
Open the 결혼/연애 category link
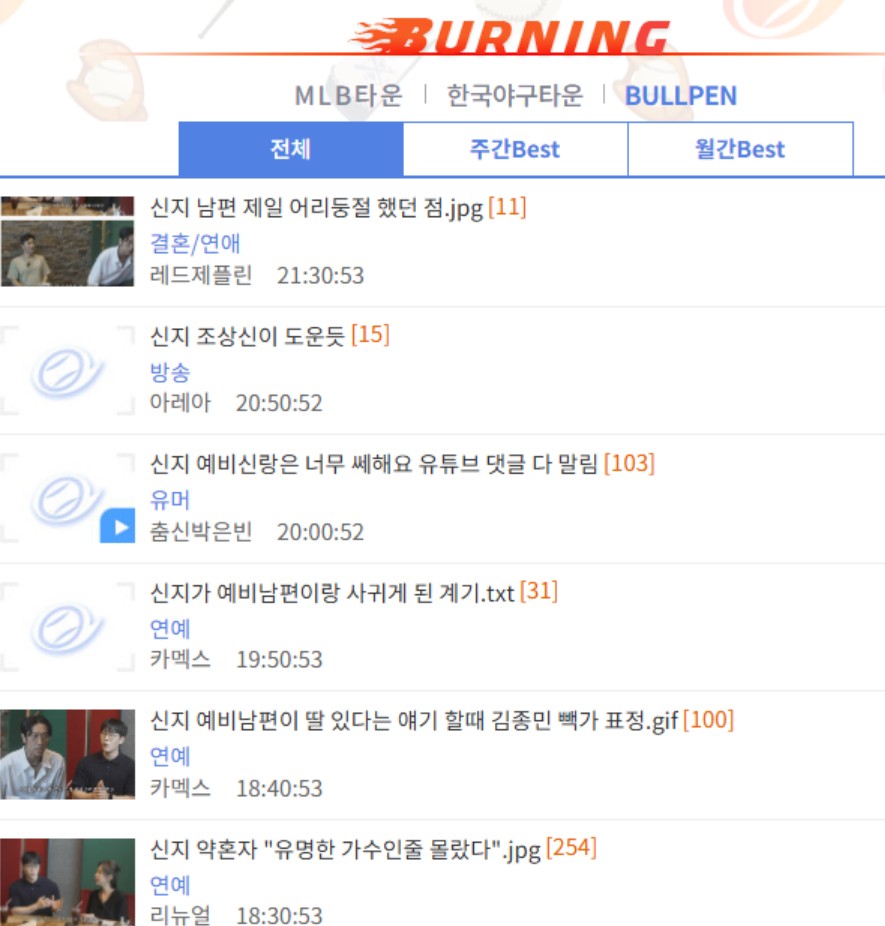coord(195,243)
